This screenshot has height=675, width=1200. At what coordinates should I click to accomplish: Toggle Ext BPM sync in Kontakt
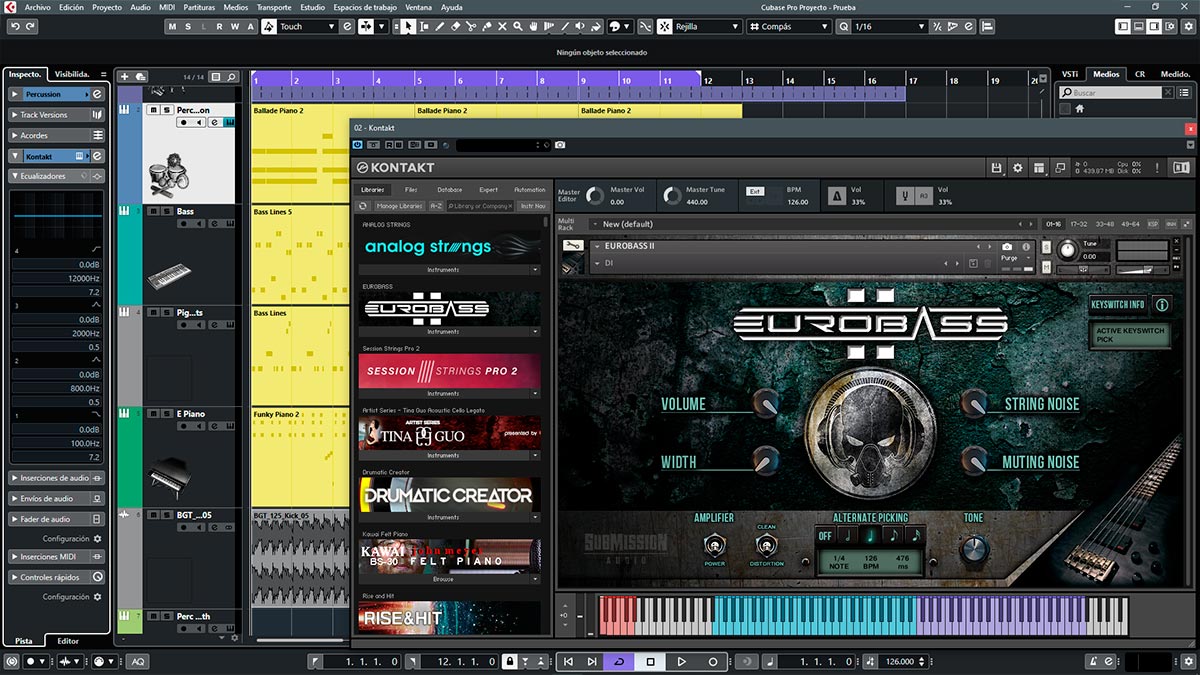tap(755, 190)
